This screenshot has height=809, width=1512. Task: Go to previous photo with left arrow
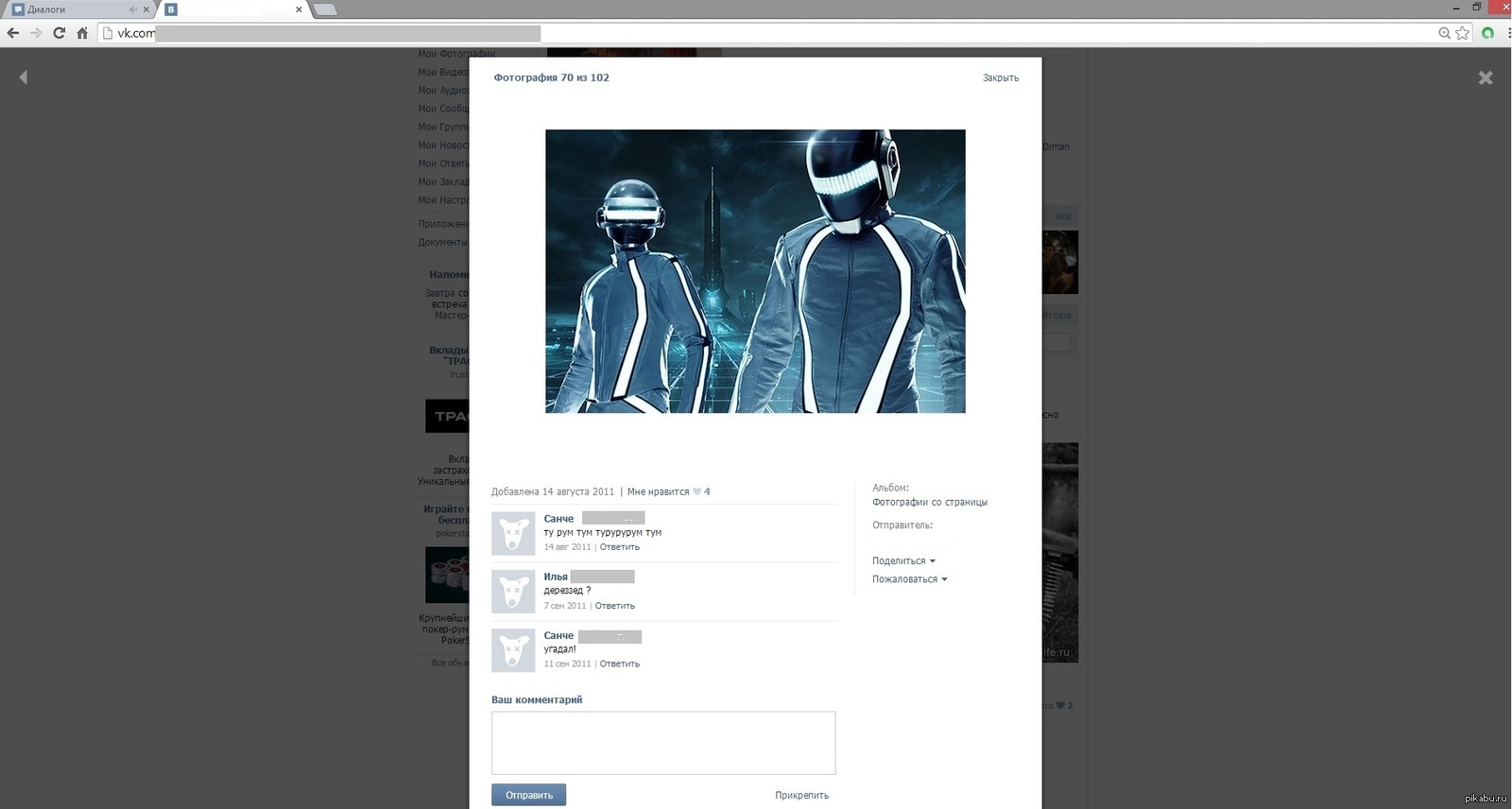tap(24, 77)
